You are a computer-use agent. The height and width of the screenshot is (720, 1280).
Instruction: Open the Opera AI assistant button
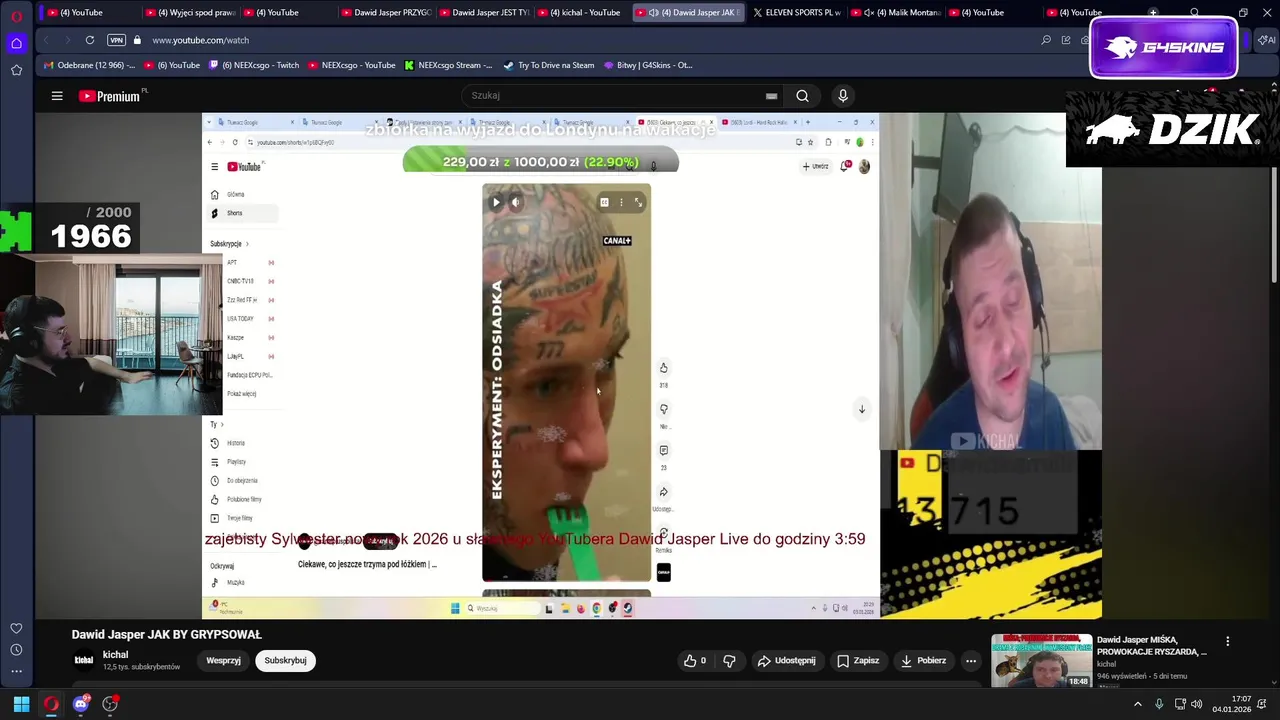(x=1266, y=40)
